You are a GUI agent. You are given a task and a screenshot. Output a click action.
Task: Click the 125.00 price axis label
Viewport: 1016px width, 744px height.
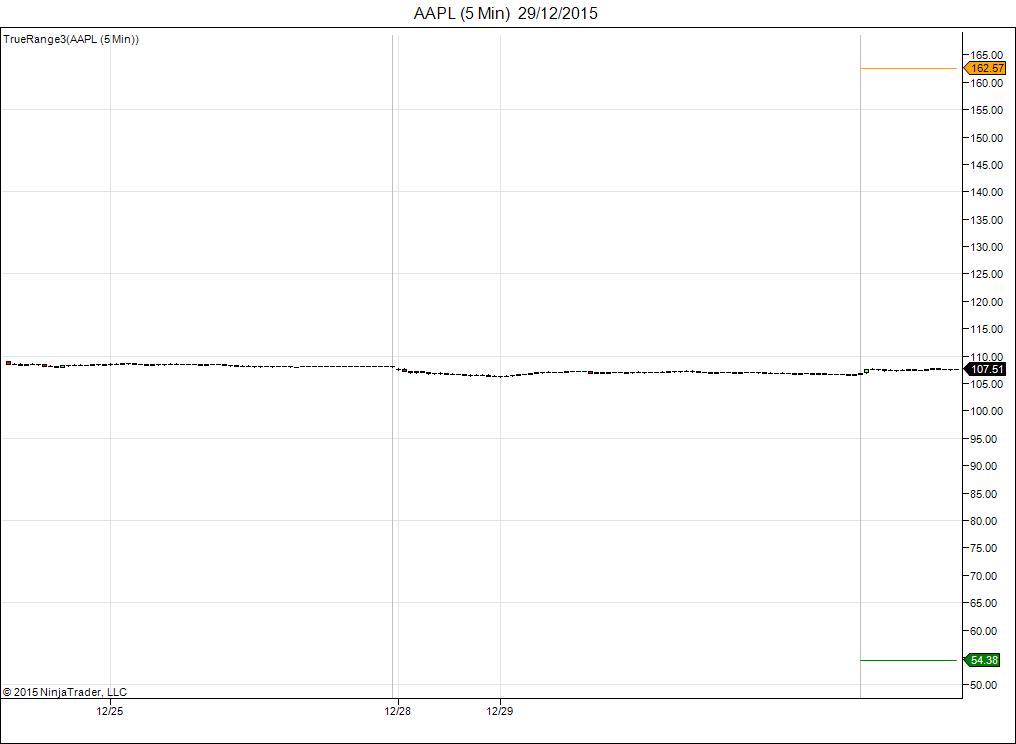coord(986,274)
